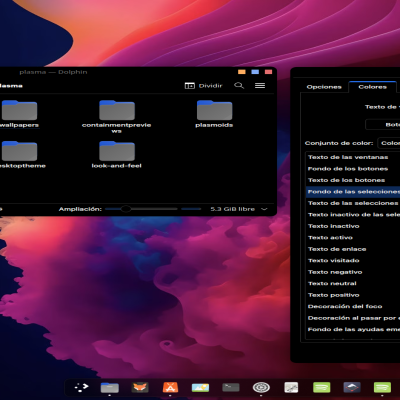
Task: Open the fox icon app in the dock
Action: [140, 387]
